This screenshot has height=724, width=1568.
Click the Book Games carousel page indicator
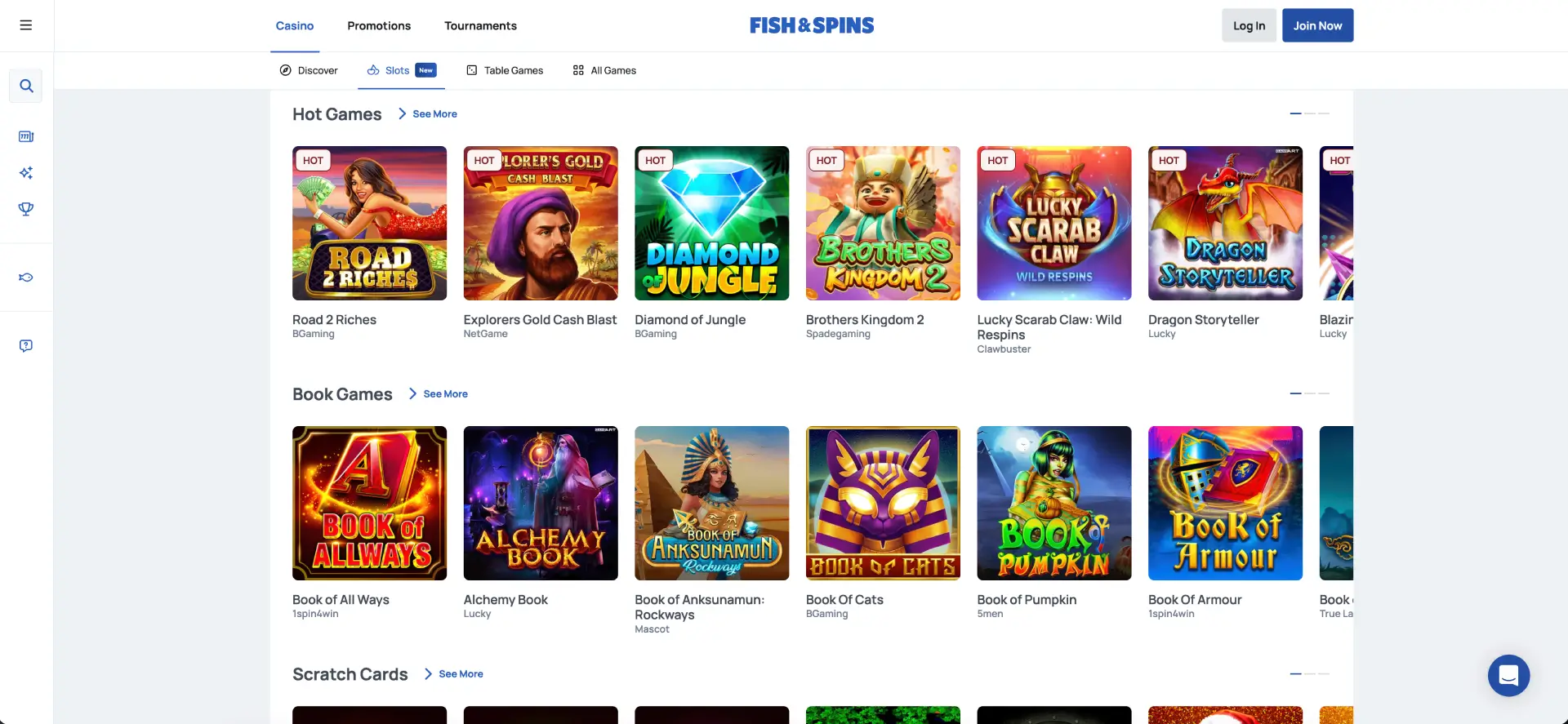[1309, 393]
